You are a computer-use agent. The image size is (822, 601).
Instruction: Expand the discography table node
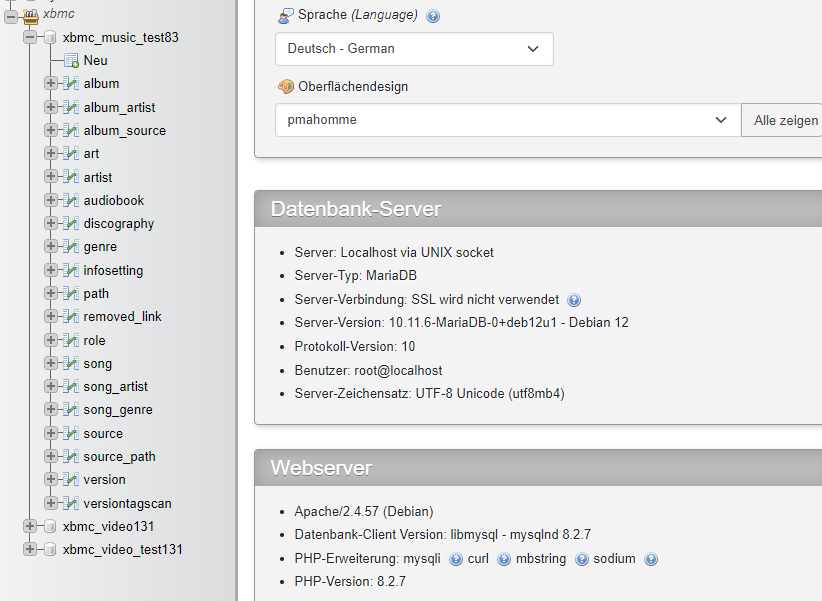pos(51,223)
